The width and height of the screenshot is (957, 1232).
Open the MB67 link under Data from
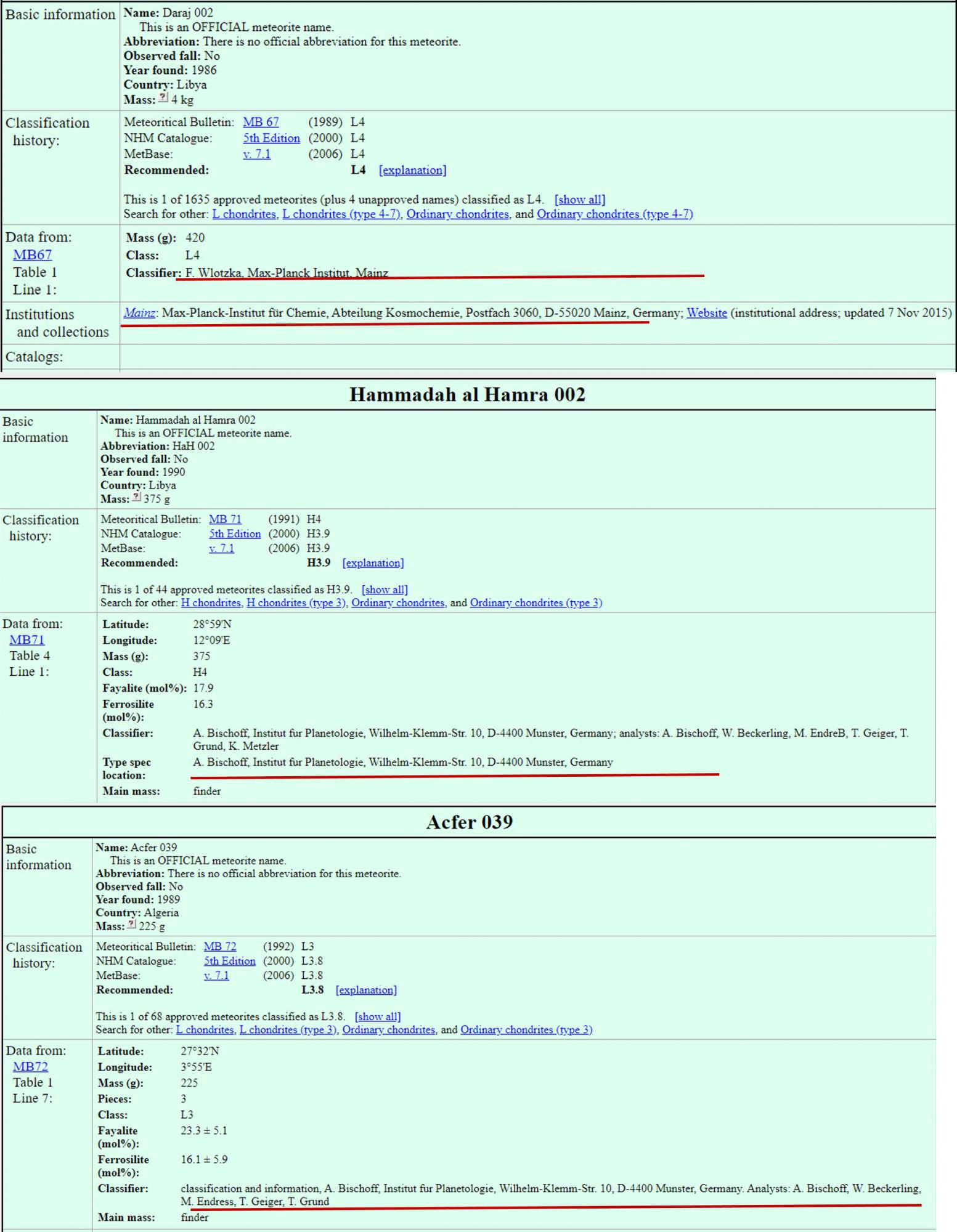click(x=33, y=254)
